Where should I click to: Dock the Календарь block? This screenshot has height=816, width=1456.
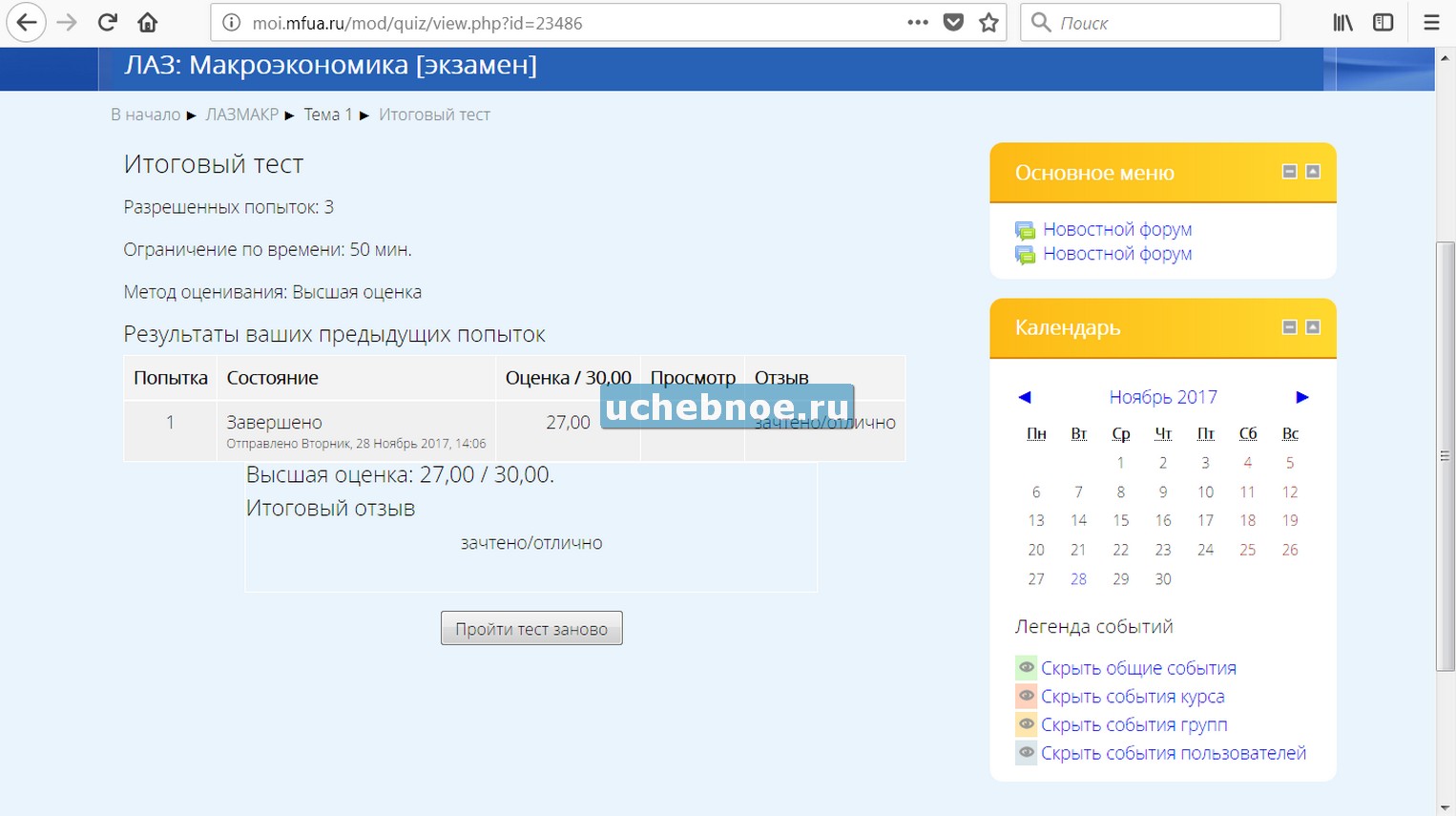point(1313,327)
